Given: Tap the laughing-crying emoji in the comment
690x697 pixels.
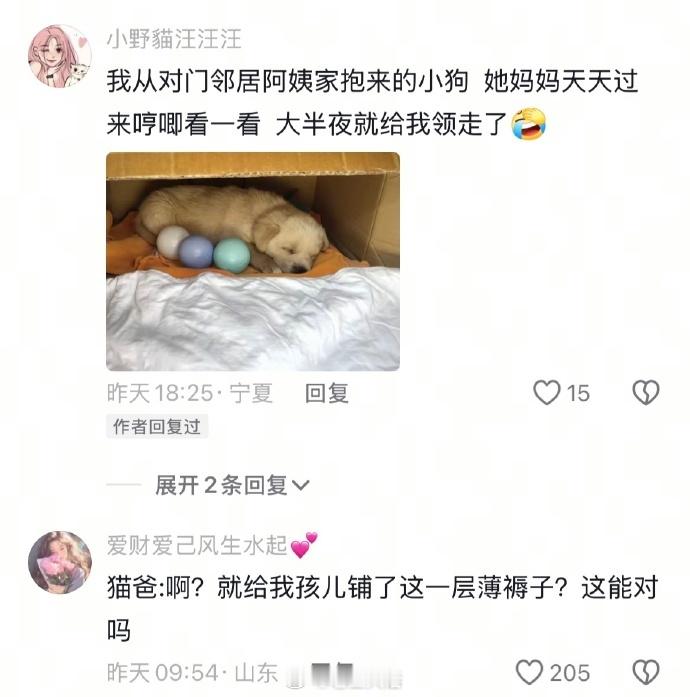Looking at the screenshot, I should [528, 124].
